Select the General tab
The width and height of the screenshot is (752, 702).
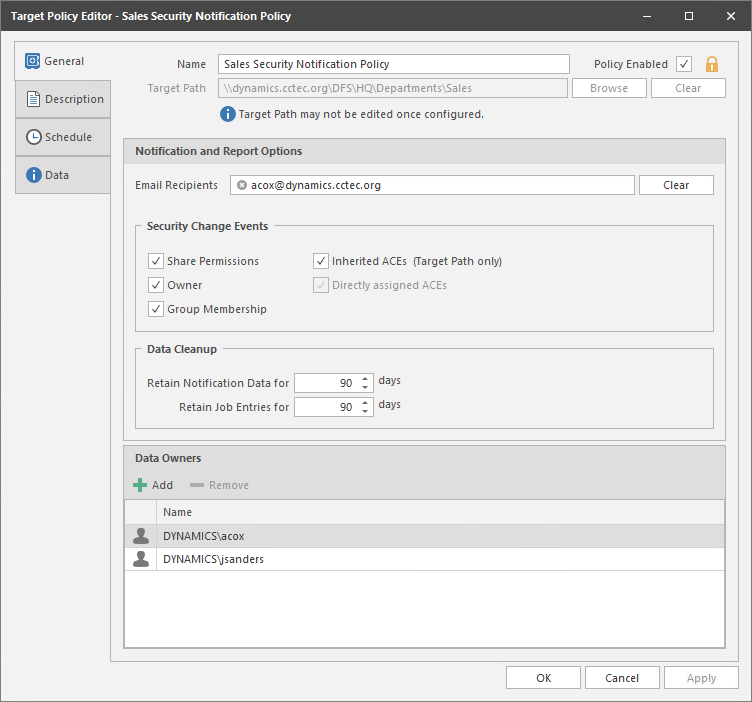coord(62,61)
